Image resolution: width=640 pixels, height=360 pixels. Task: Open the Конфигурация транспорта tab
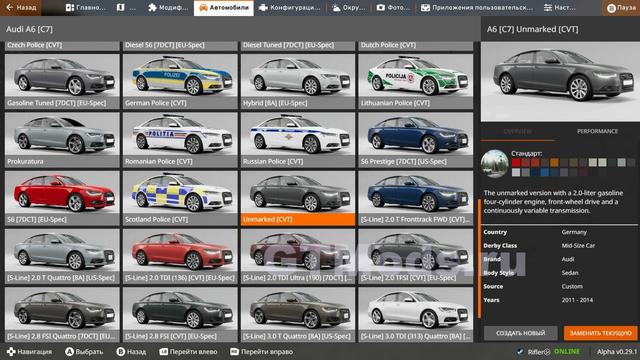[290, 7]
